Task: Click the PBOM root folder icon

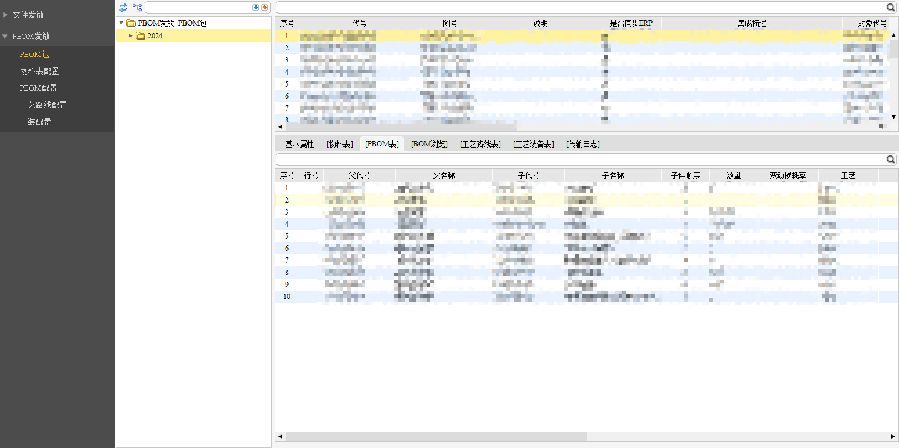Action: [x=131, y=22]
